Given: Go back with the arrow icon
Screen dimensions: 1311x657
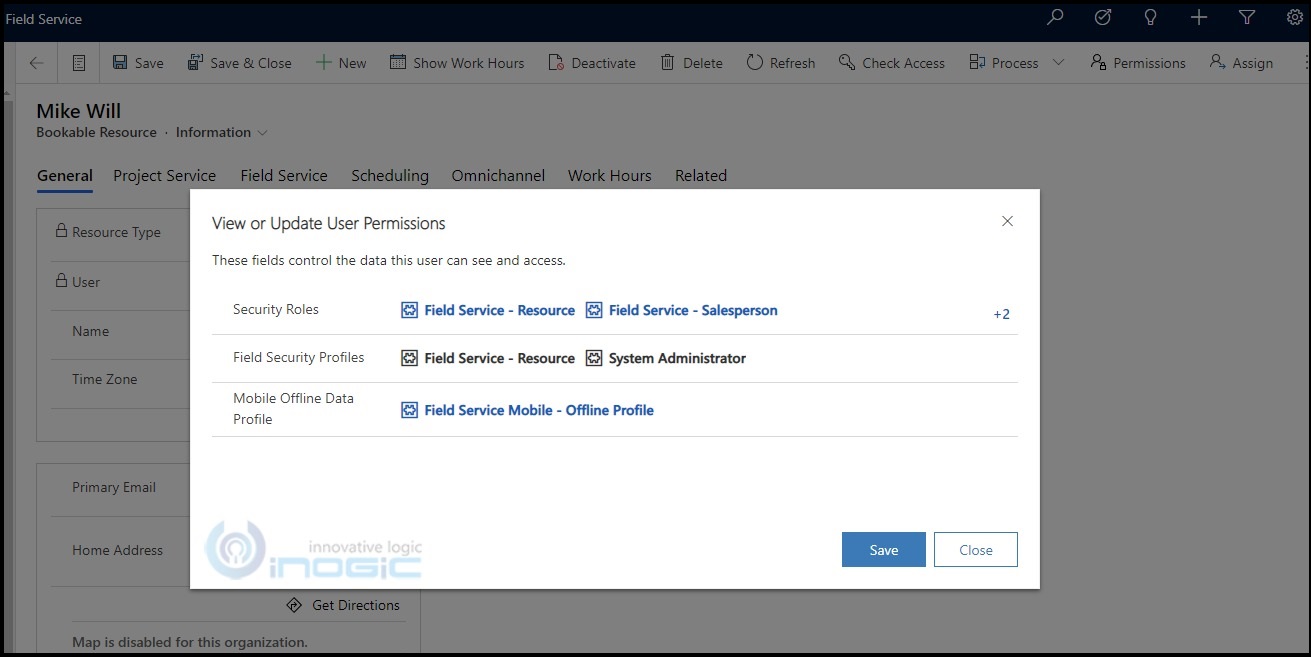Looking at the screenshot, I should [x=36, y=63].
